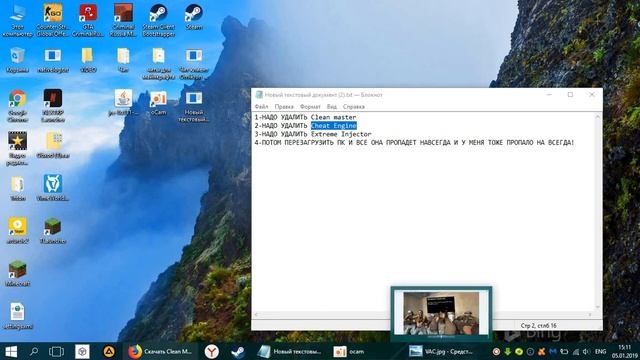Click the line '1-НАДО УДАЛИТЬ Clean master'
640x360 pixels.
[305, 117]
